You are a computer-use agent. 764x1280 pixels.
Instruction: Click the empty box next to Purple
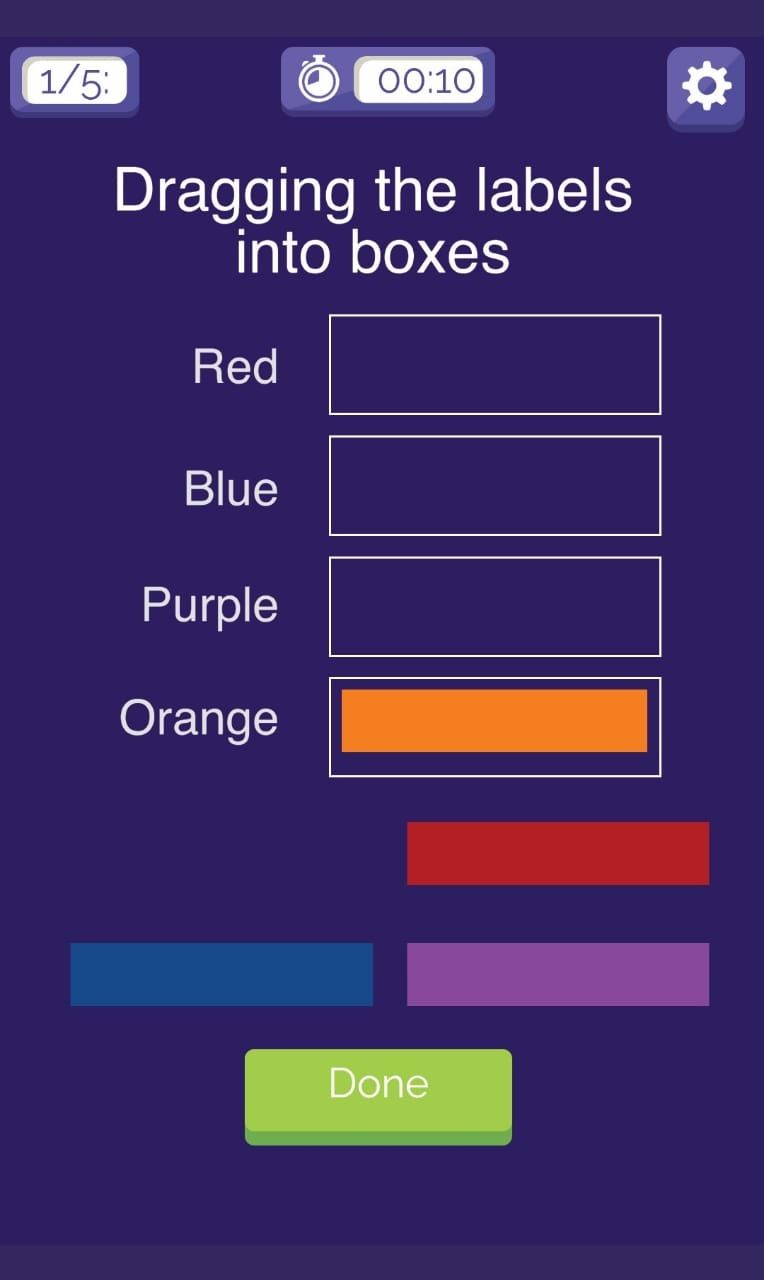(495, 606)
